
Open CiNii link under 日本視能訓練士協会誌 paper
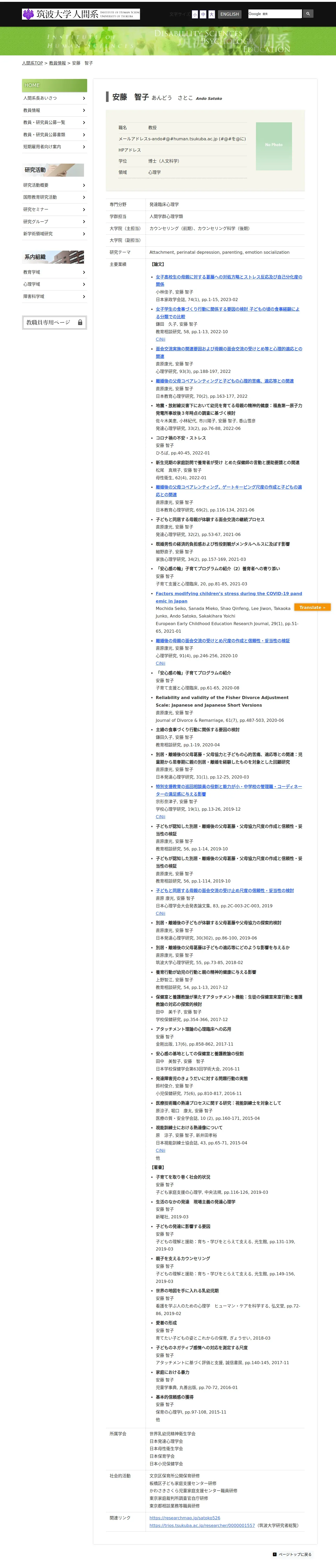click(x=160, y=1150)
